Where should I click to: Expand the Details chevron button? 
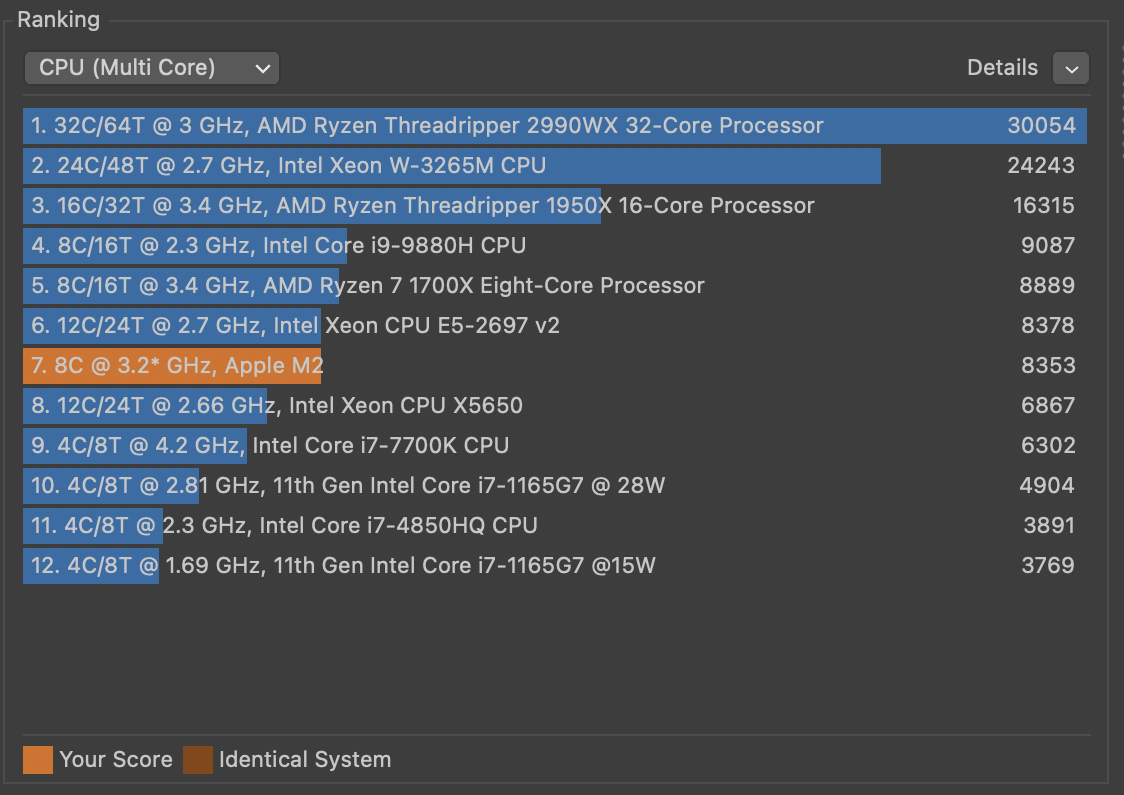[1071, 69]
